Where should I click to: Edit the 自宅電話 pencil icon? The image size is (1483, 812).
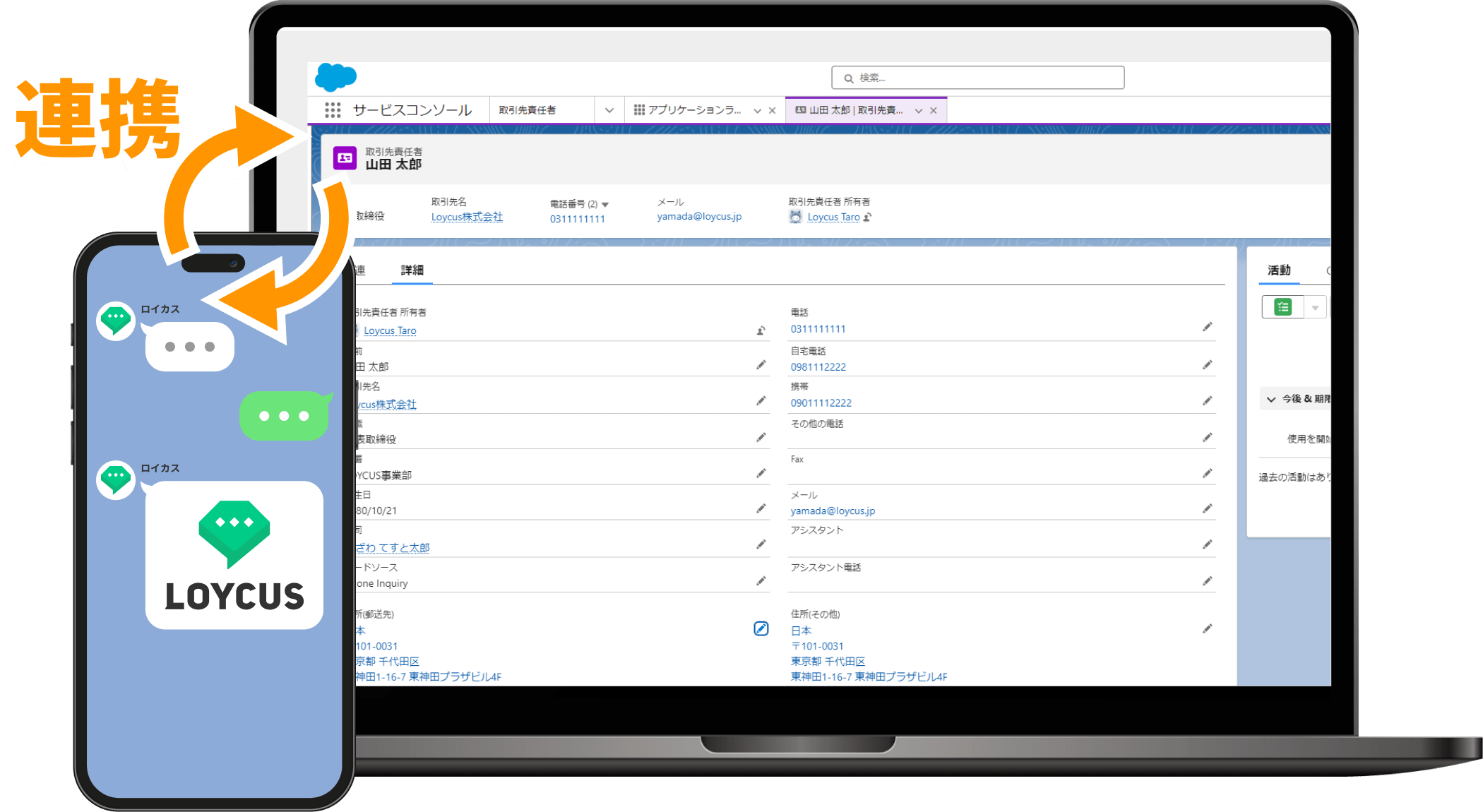coord(1208,365)
